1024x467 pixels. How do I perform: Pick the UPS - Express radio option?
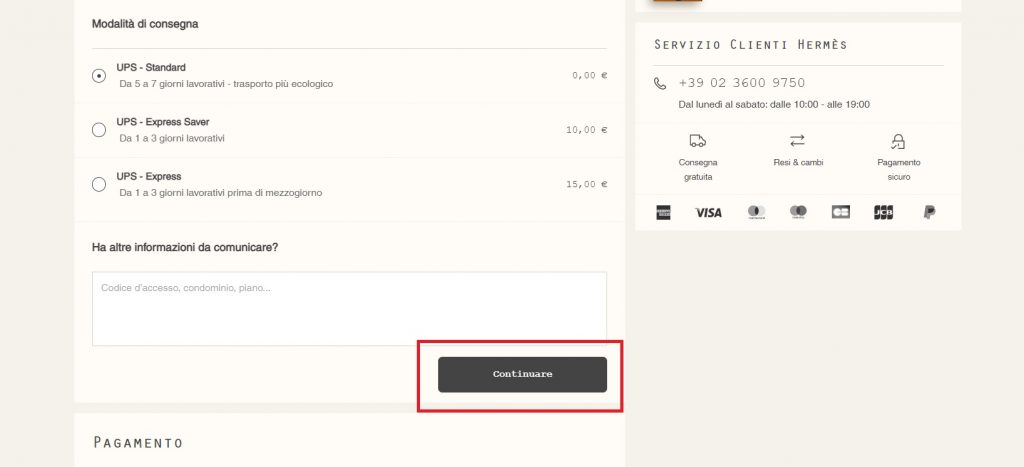coord(99,184)
